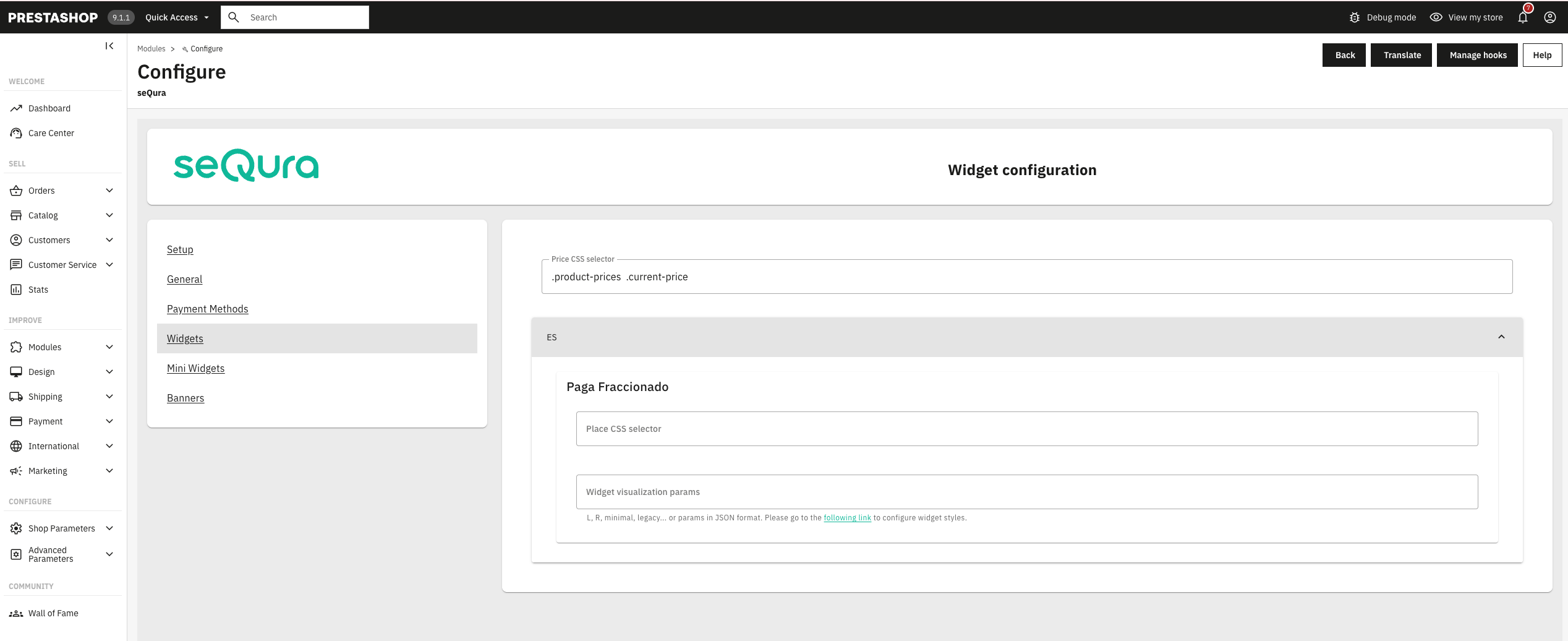Expand the Marketing submenu chevron

click(x=109, y=471)
